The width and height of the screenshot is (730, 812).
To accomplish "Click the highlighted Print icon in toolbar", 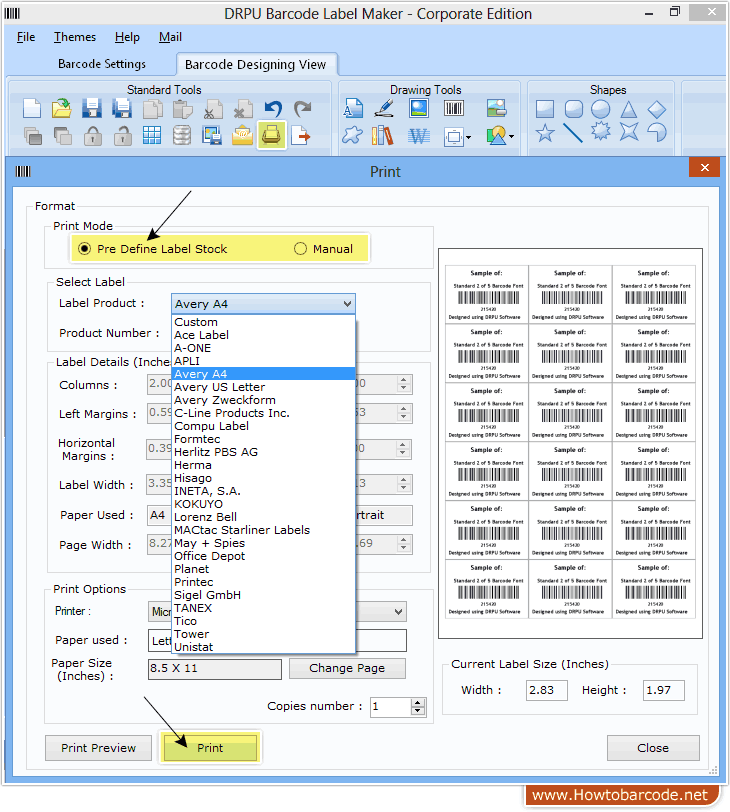I will 271,135.
